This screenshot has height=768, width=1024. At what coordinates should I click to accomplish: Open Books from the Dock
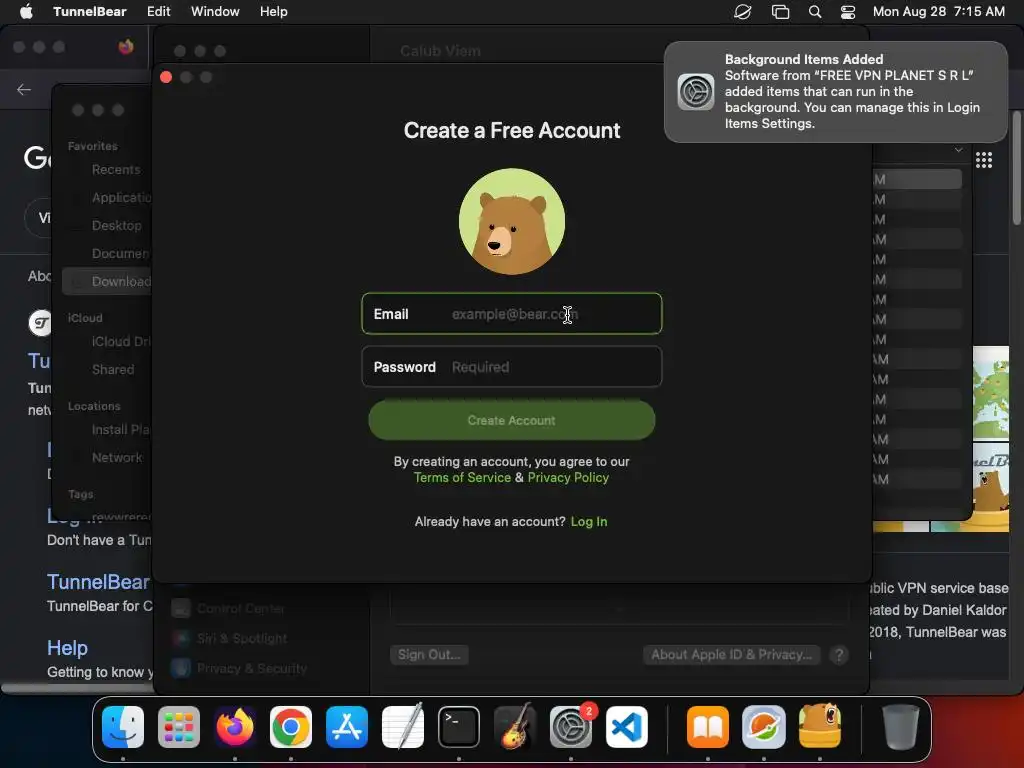point(708,727)
